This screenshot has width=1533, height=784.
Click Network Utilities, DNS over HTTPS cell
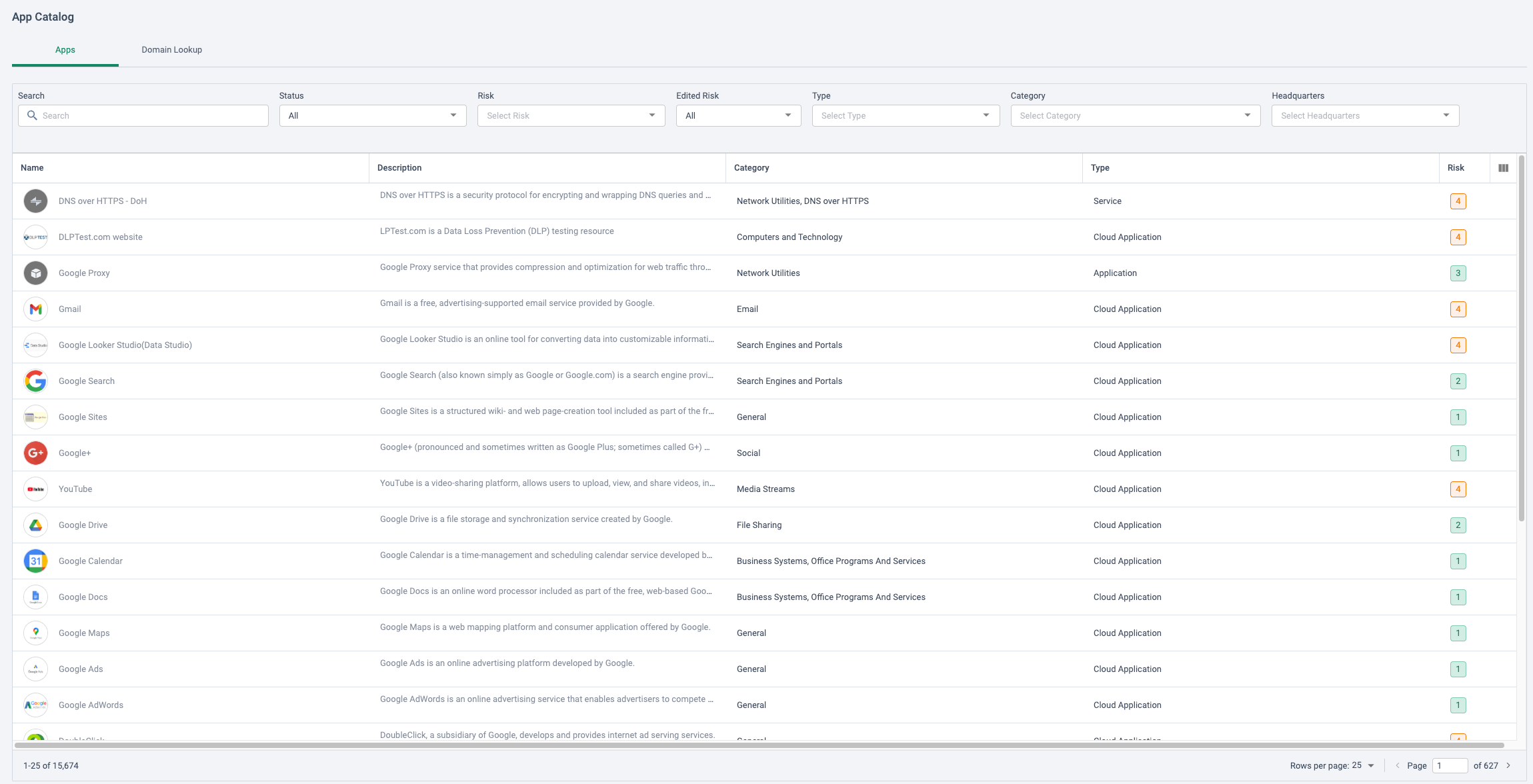coord(803,201)
